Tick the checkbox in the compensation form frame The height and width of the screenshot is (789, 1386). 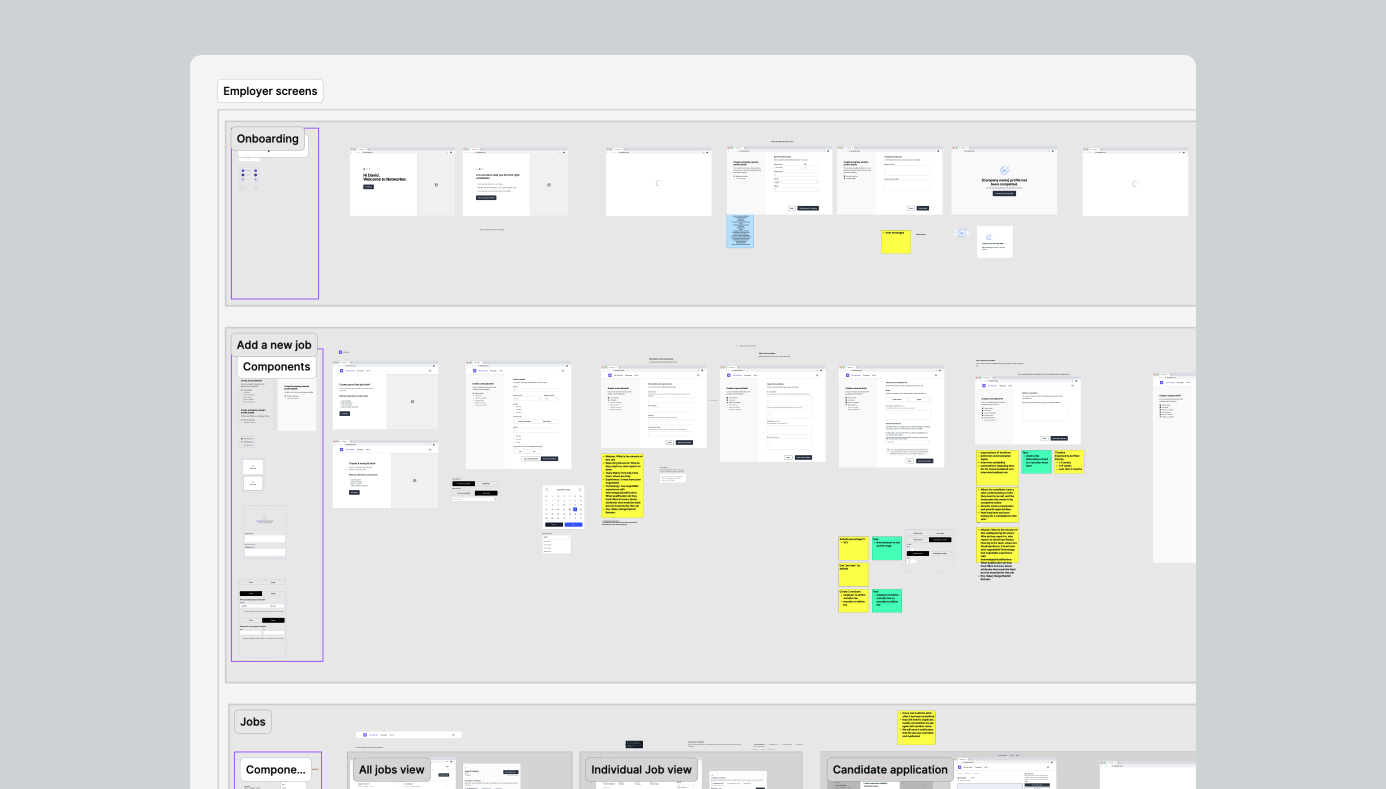(889, 451)
